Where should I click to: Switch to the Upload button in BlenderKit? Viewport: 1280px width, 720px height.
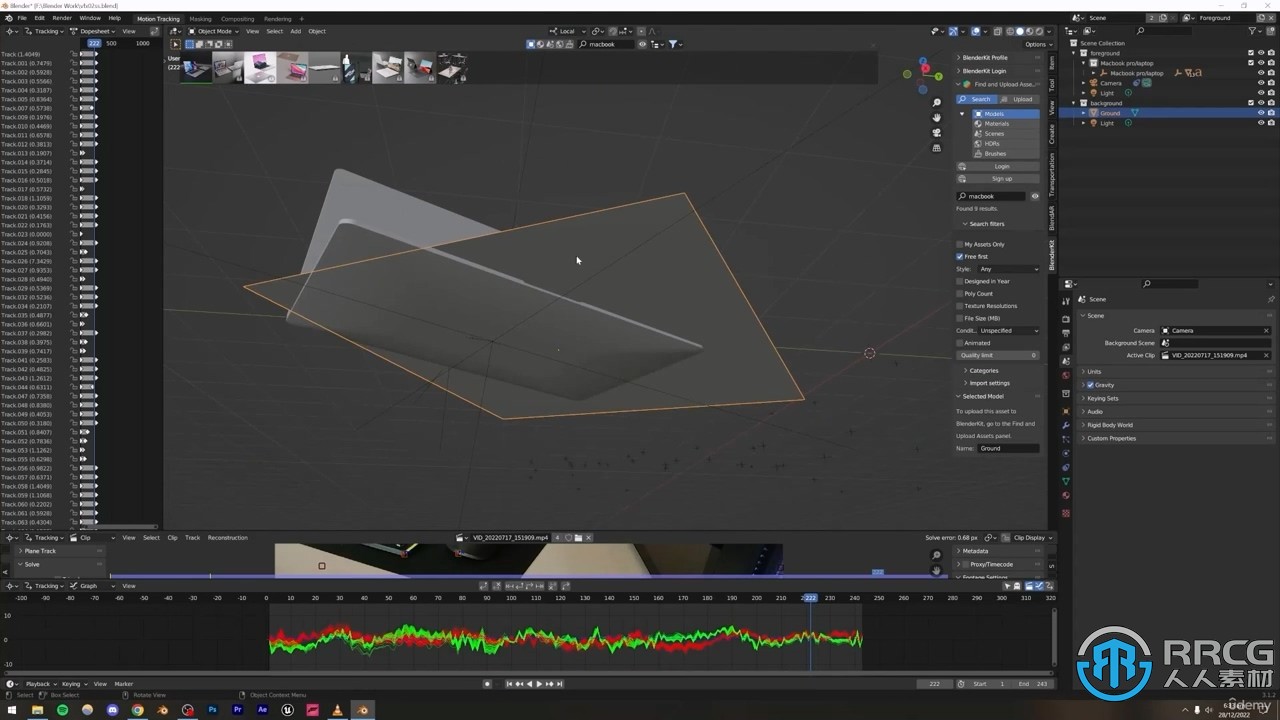click(x=1019, y=99)
